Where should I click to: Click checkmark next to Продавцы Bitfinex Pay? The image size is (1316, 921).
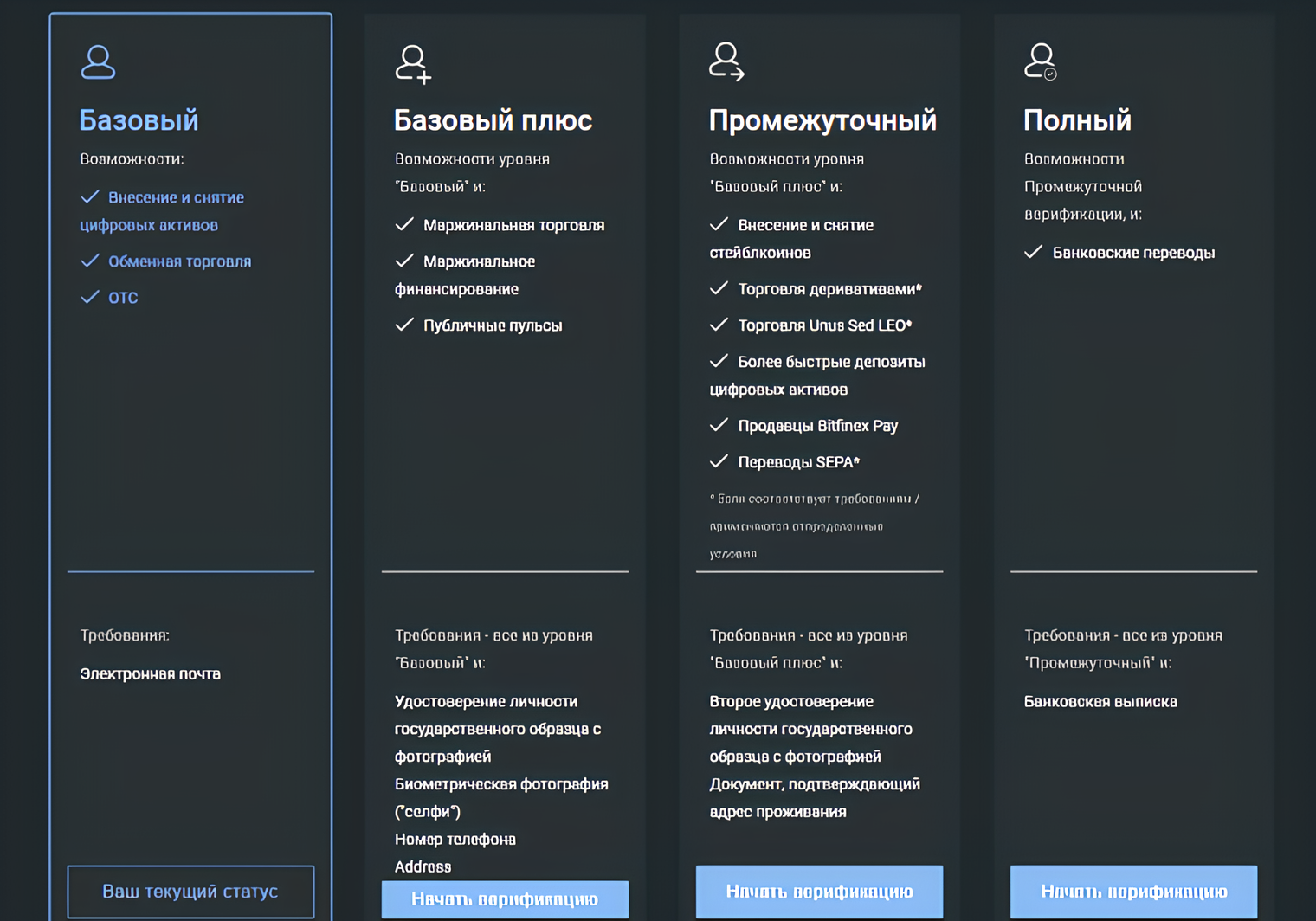click(x=719, y=426)
